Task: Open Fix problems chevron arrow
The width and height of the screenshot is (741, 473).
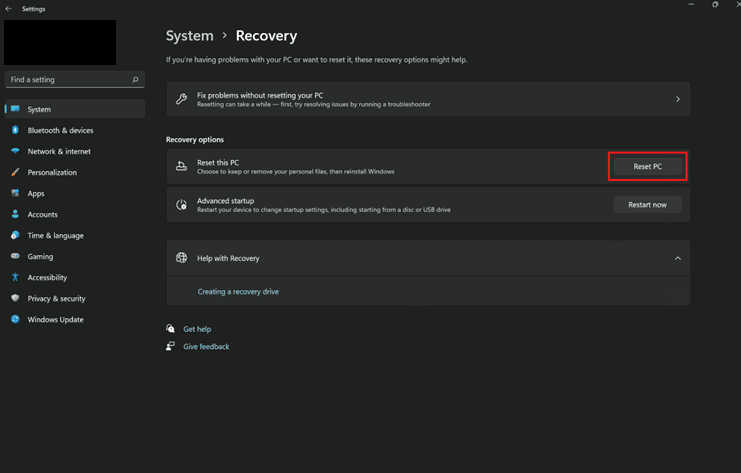Action: 678,99
